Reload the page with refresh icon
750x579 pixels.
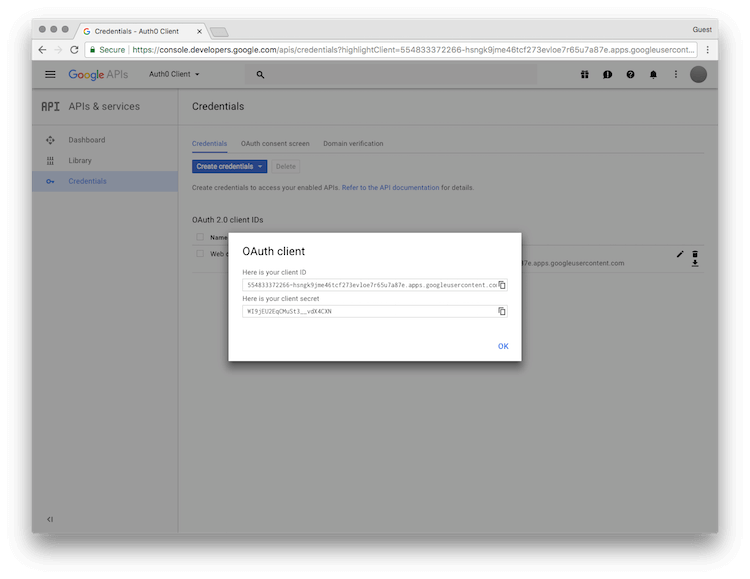point(74,50)
